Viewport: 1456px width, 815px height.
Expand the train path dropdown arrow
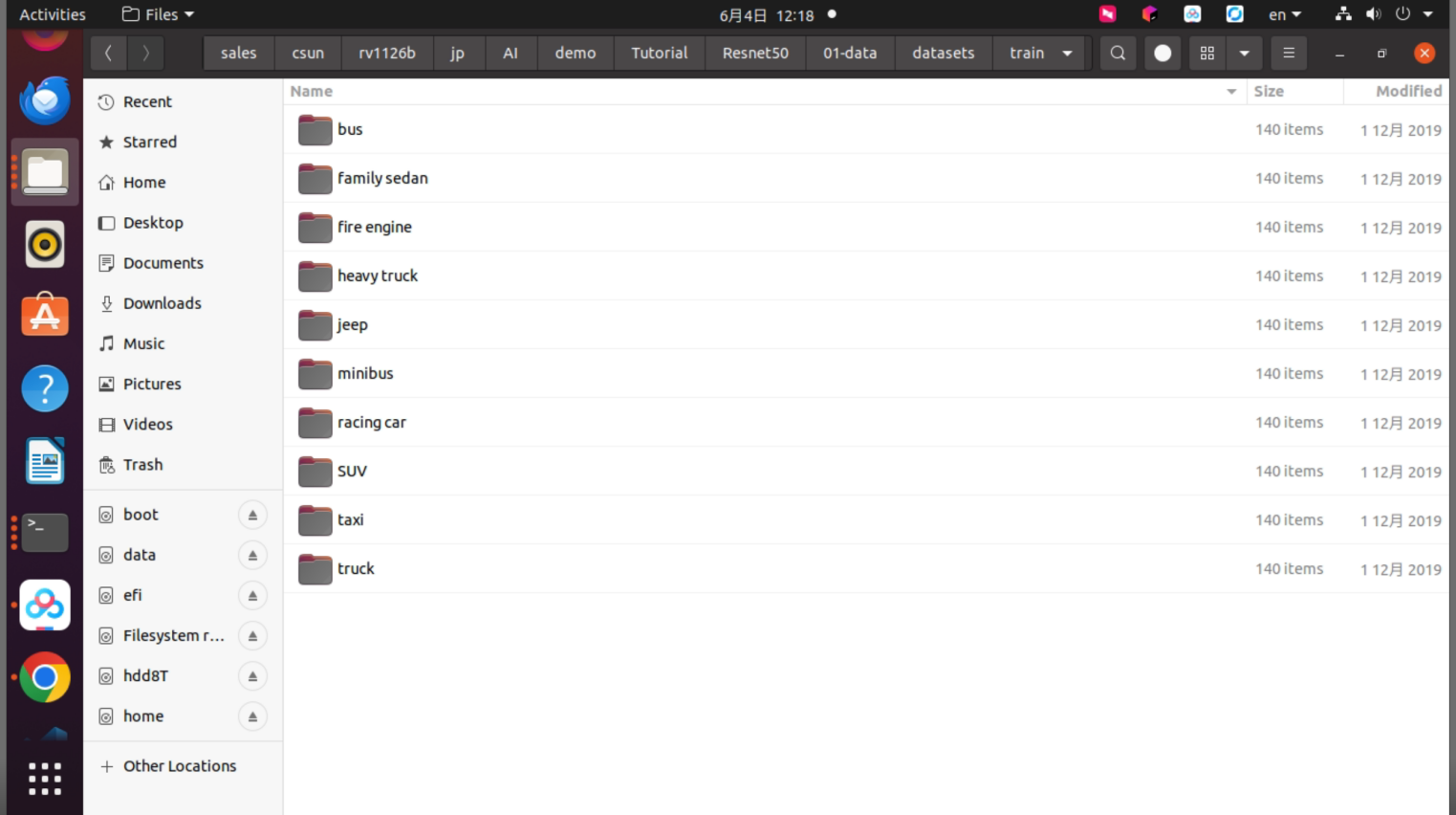tap(1067, 54)
